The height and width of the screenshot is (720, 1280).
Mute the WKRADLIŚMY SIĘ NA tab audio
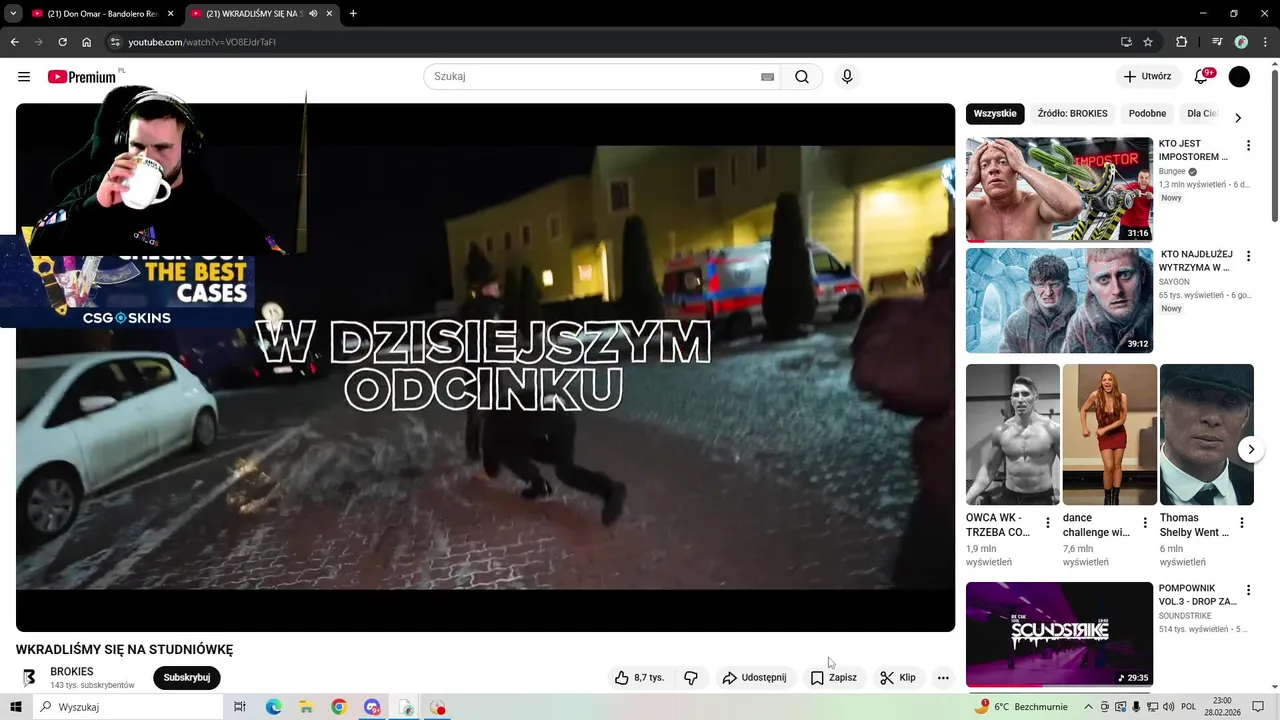tap(314, 14)
